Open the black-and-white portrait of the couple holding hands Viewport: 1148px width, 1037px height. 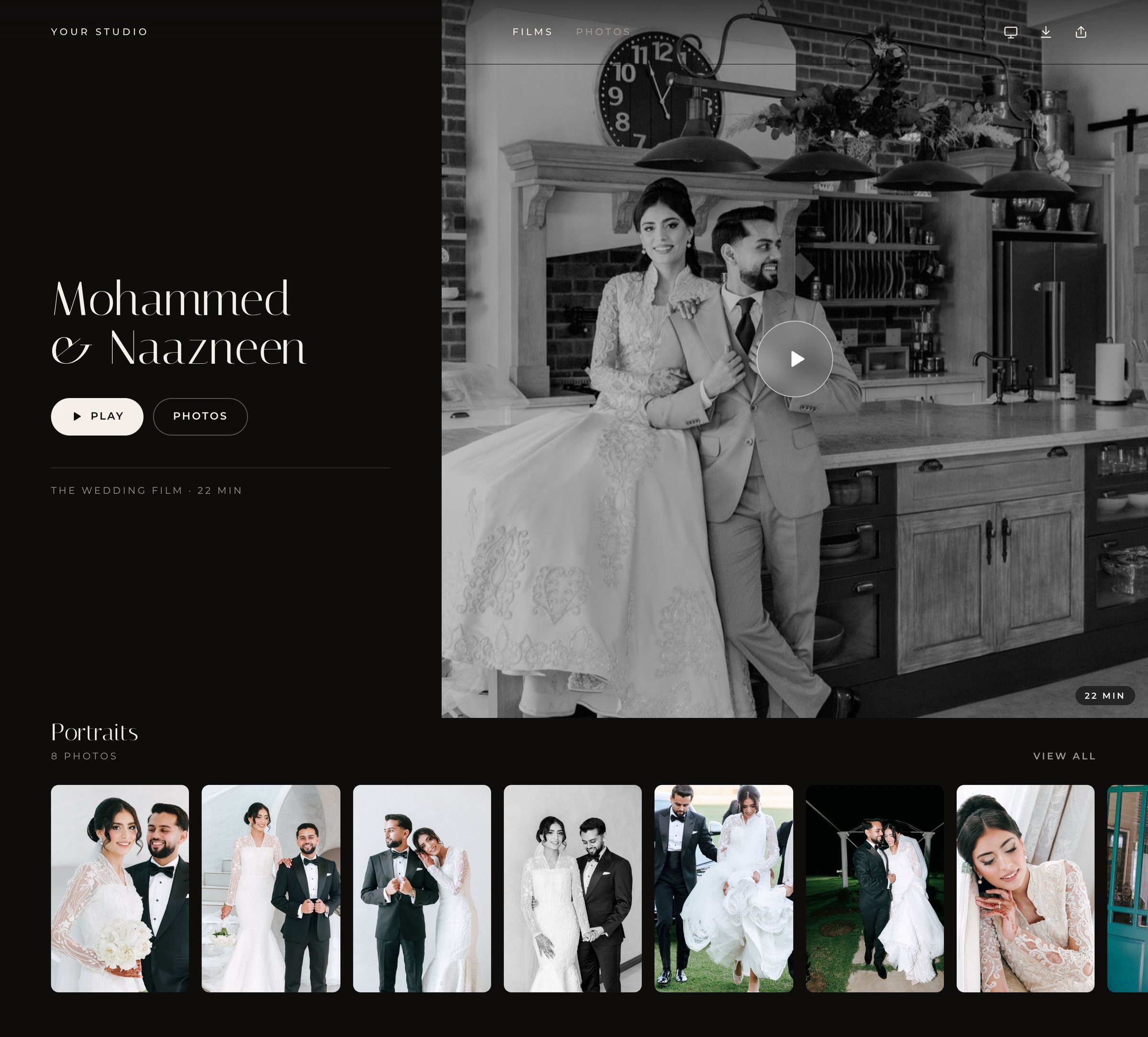572,888
